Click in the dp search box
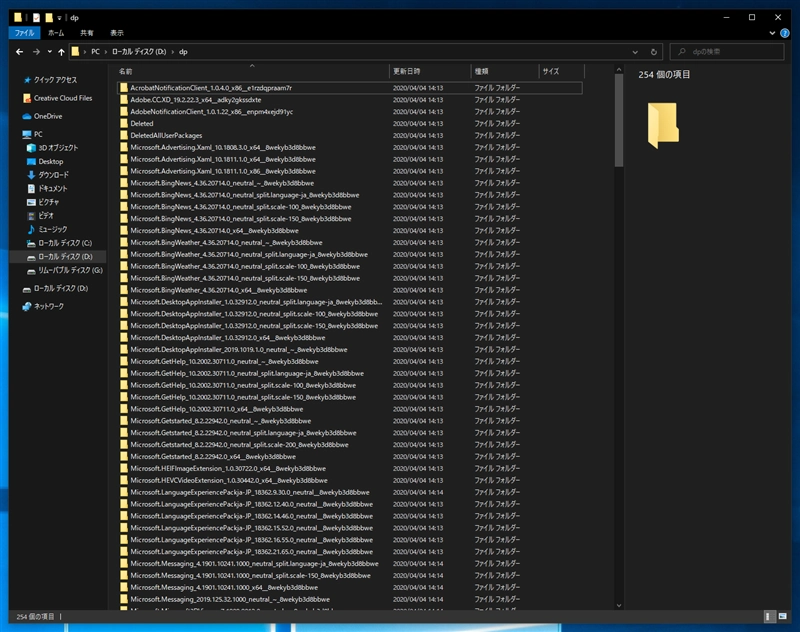 click(x=727, y=52)
